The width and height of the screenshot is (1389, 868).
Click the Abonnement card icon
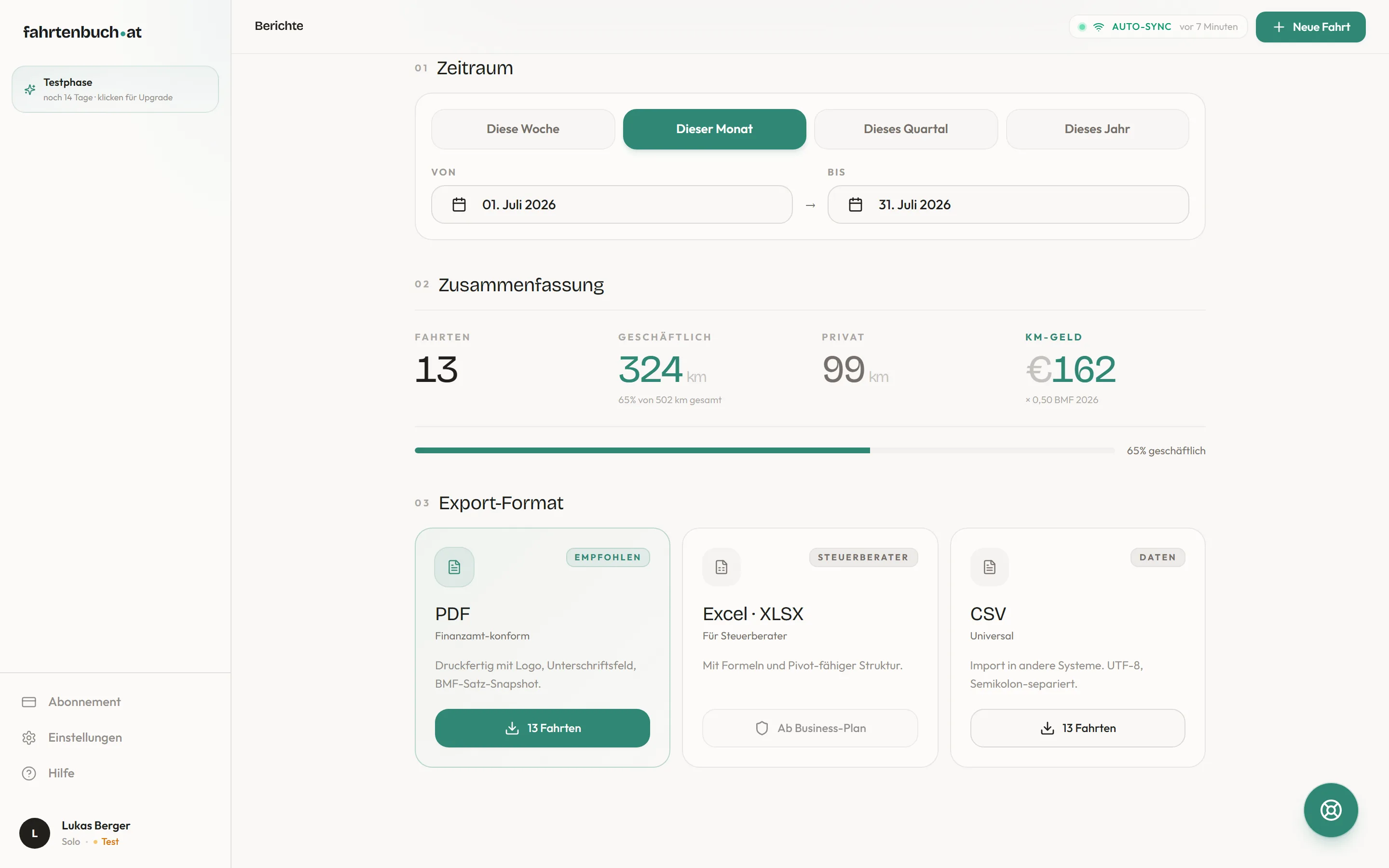coord(29,702)
